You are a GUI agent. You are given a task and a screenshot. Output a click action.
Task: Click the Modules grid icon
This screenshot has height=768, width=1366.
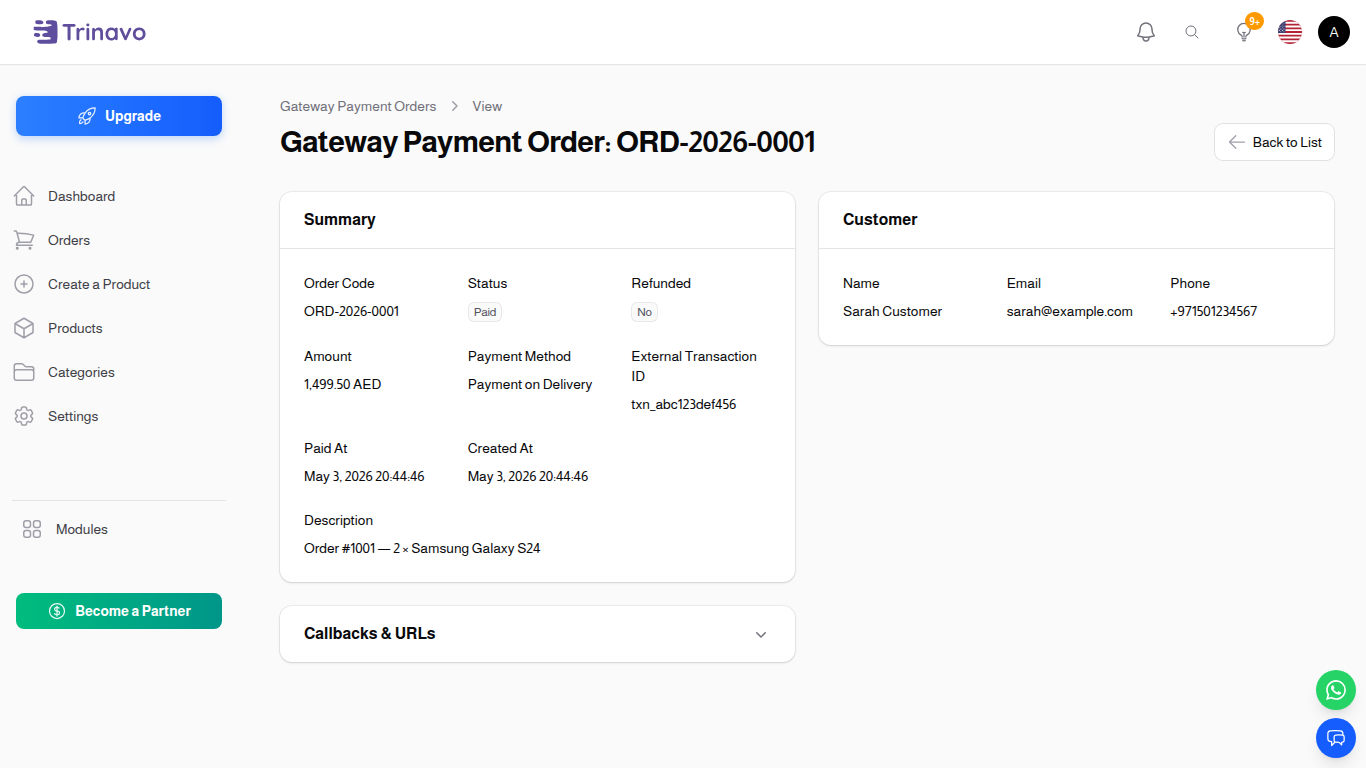[32, 529]
